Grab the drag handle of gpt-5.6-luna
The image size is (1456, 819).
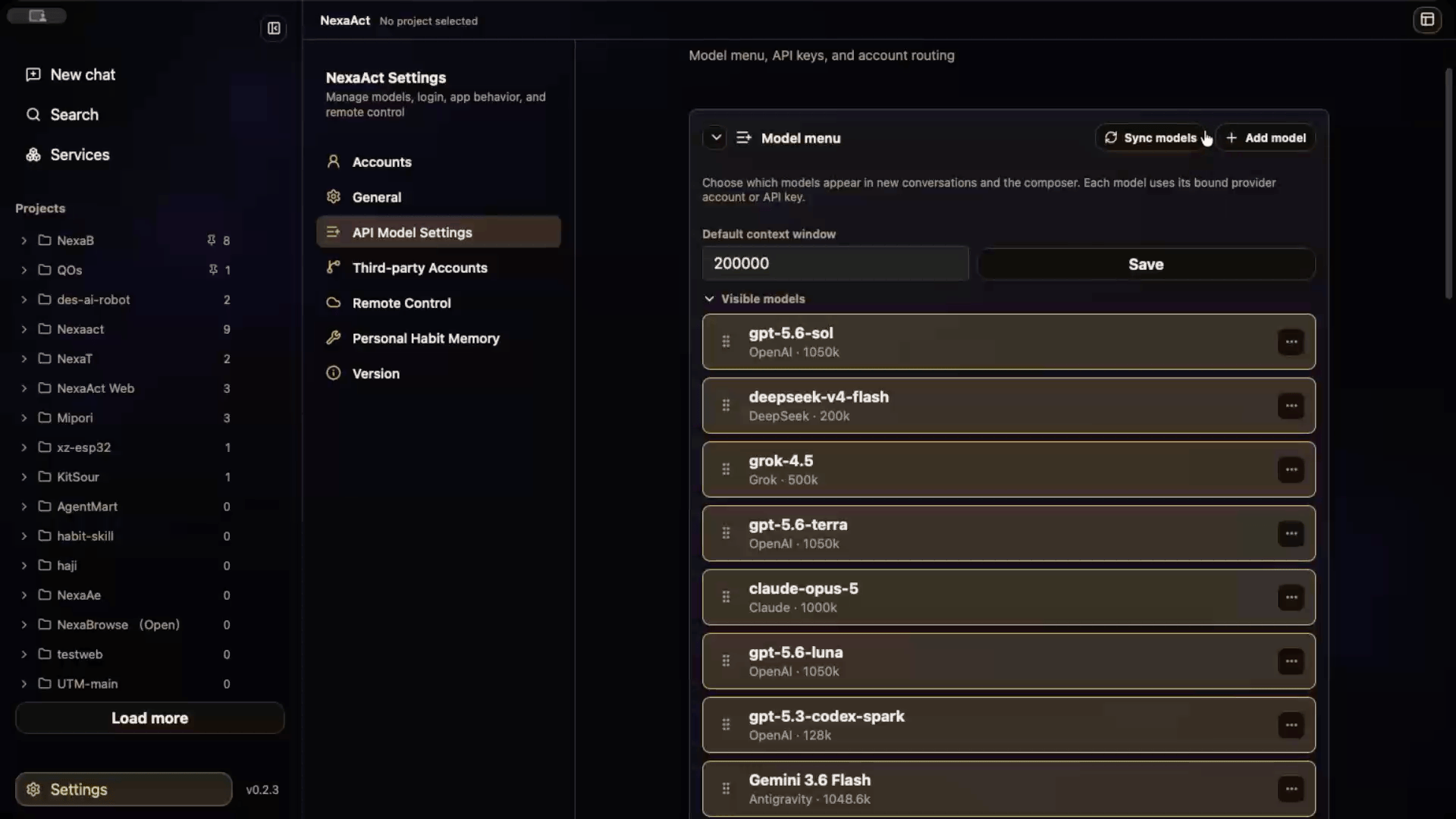726,661
